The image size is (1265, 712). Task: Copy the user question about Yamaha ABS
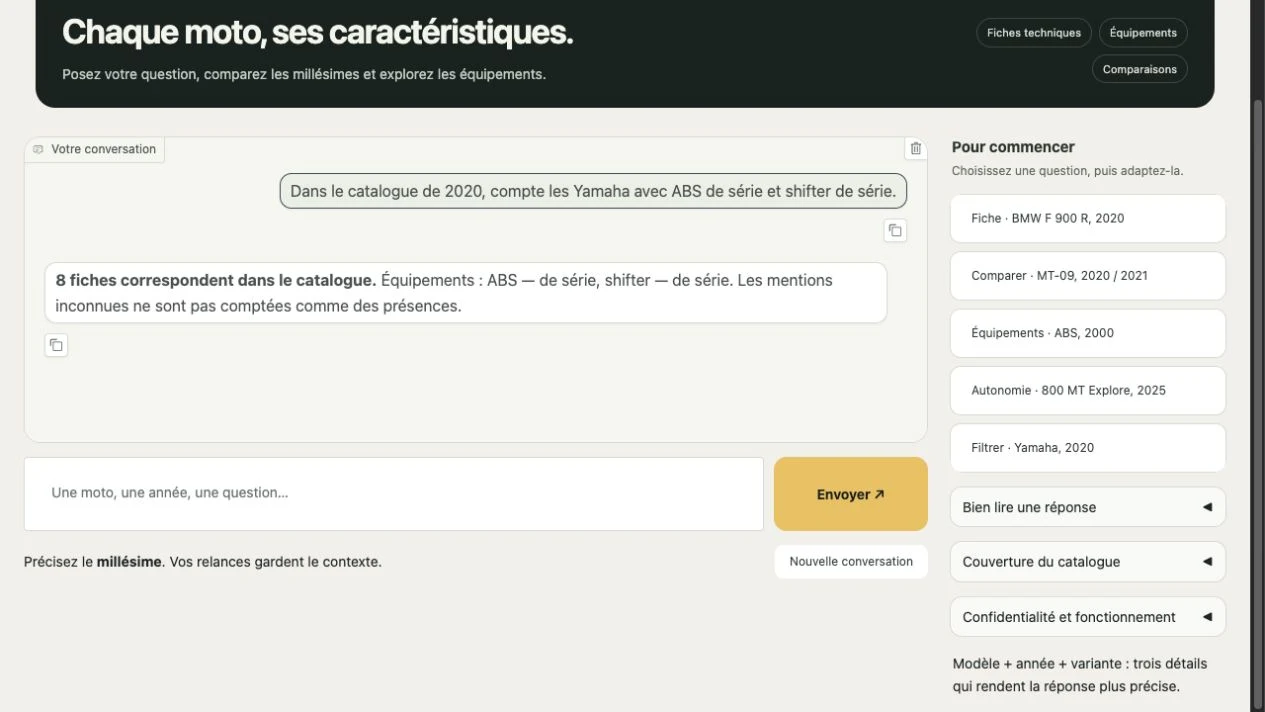pos(895,230)
